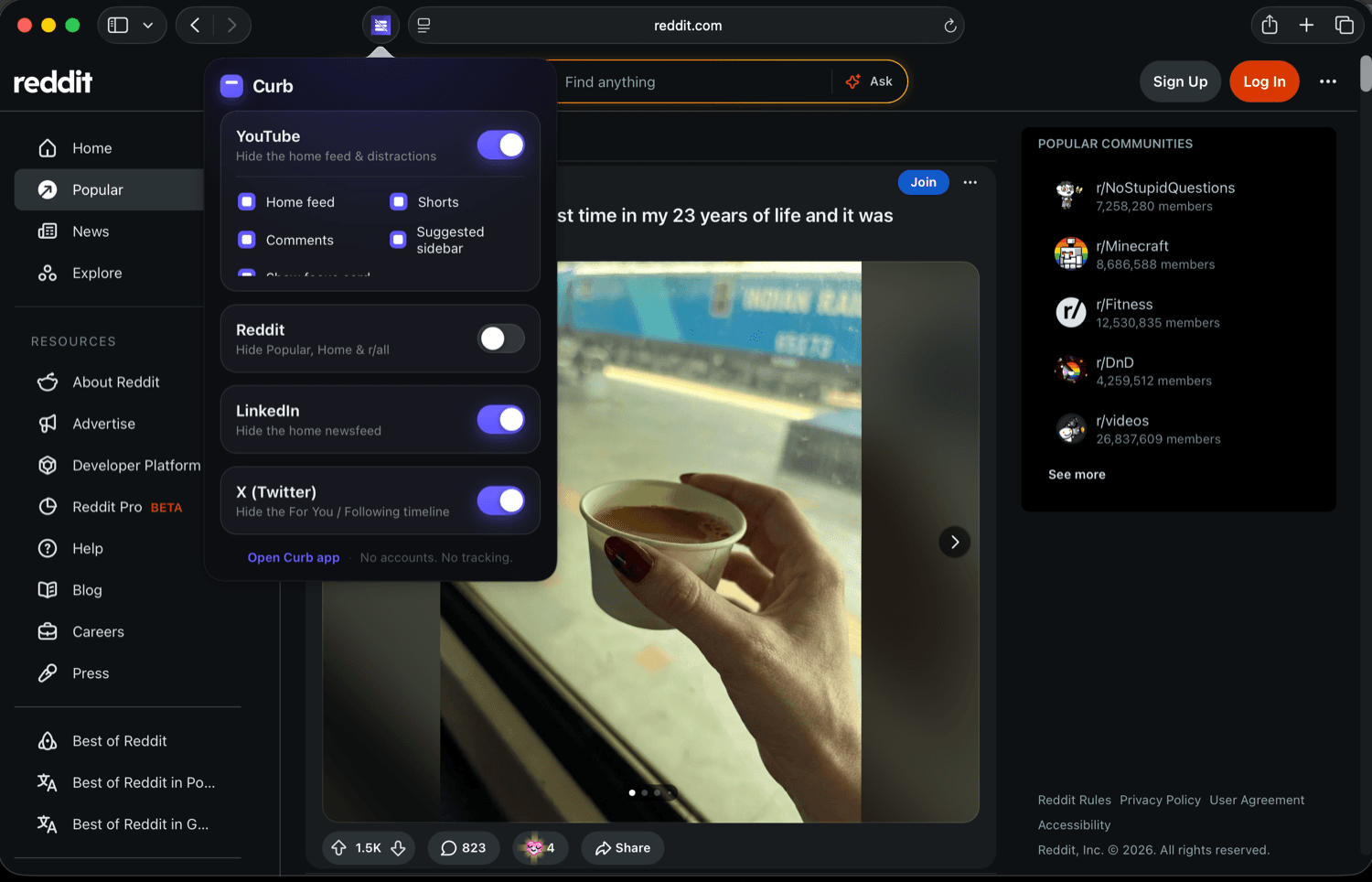Upvote the post
Viewport: 1372px width, 882px height.
[x=339, y=848]
